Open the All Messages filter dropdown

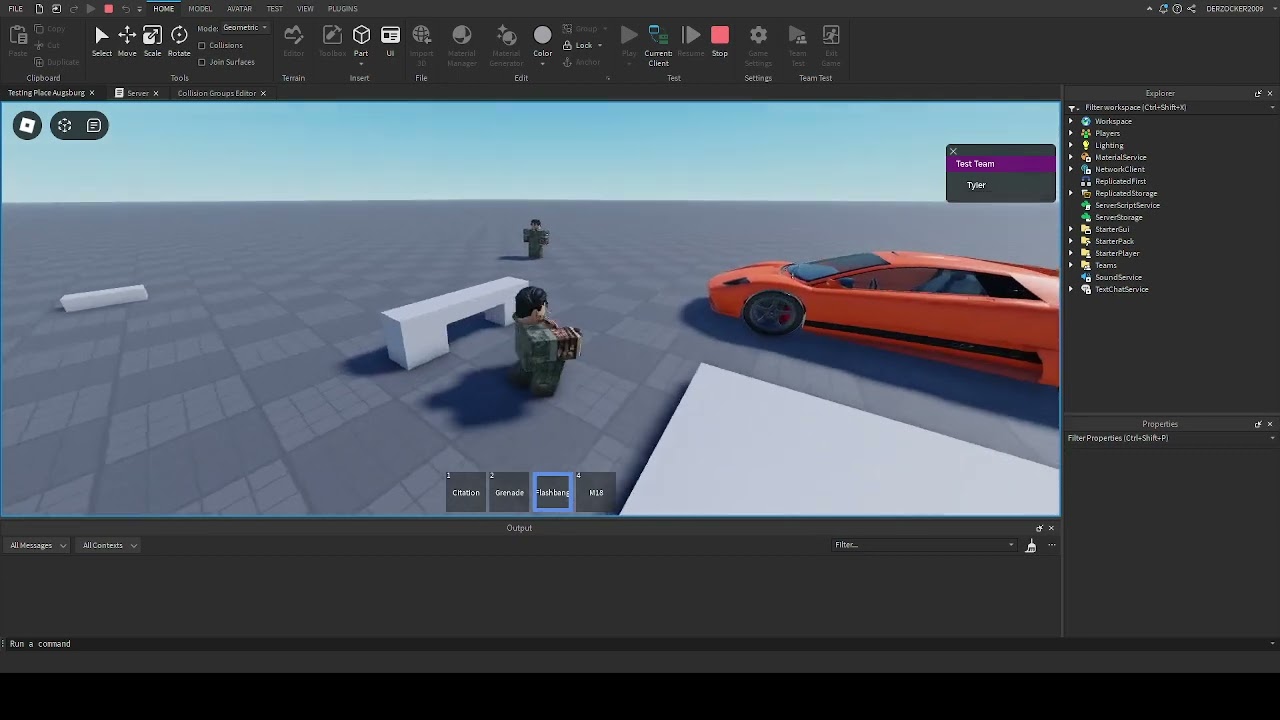(38, 545)
